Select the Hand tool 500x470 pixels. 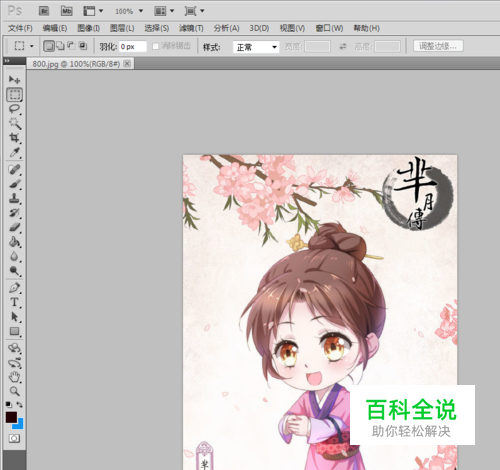click(x=14, y=377)
